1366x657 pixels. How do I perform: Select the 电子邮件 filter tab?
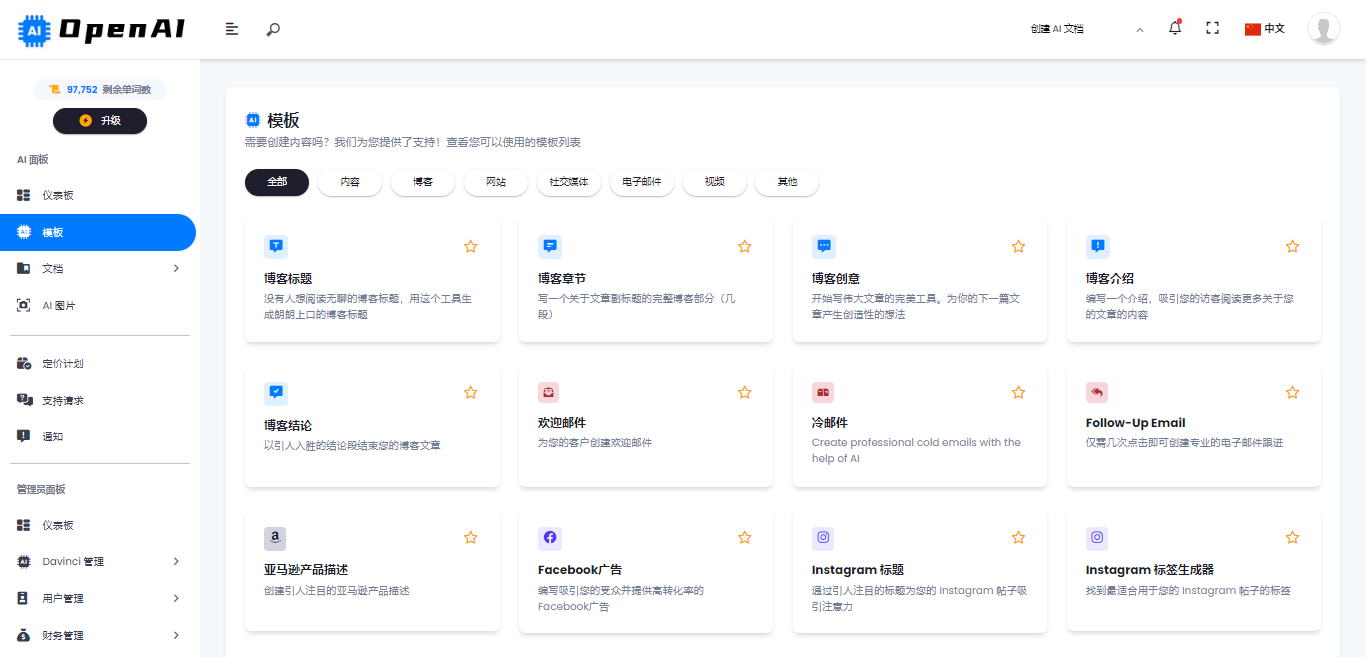(642, 182)
